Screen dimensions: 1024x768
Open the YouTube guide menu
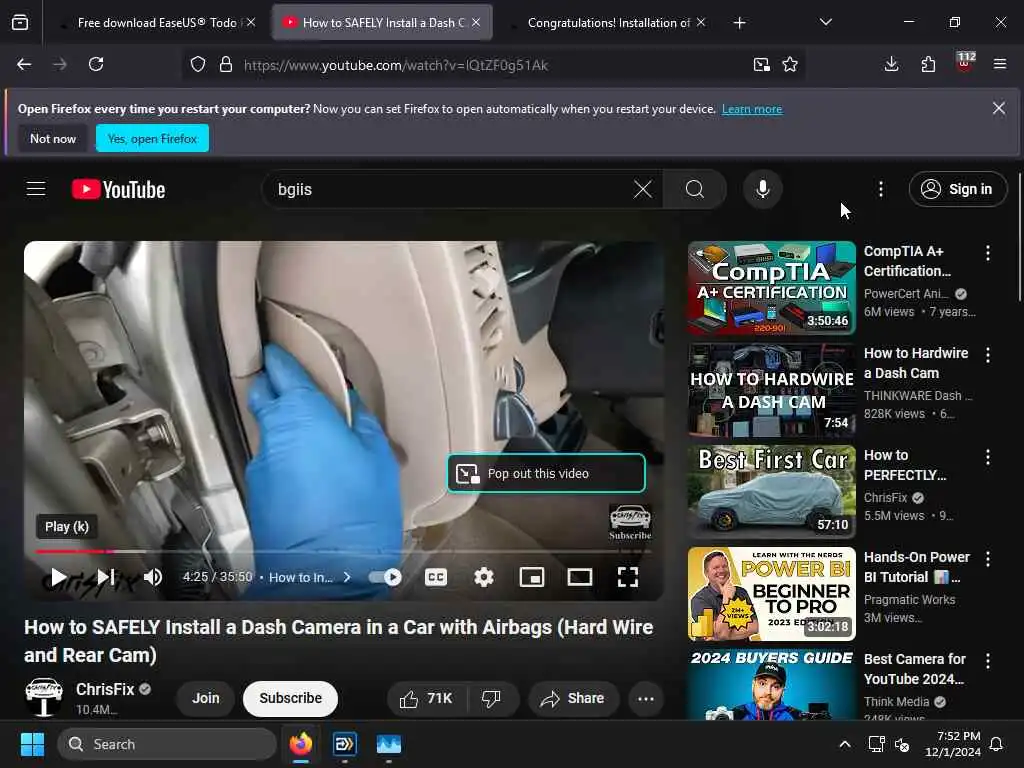click(x=36, y=189)
